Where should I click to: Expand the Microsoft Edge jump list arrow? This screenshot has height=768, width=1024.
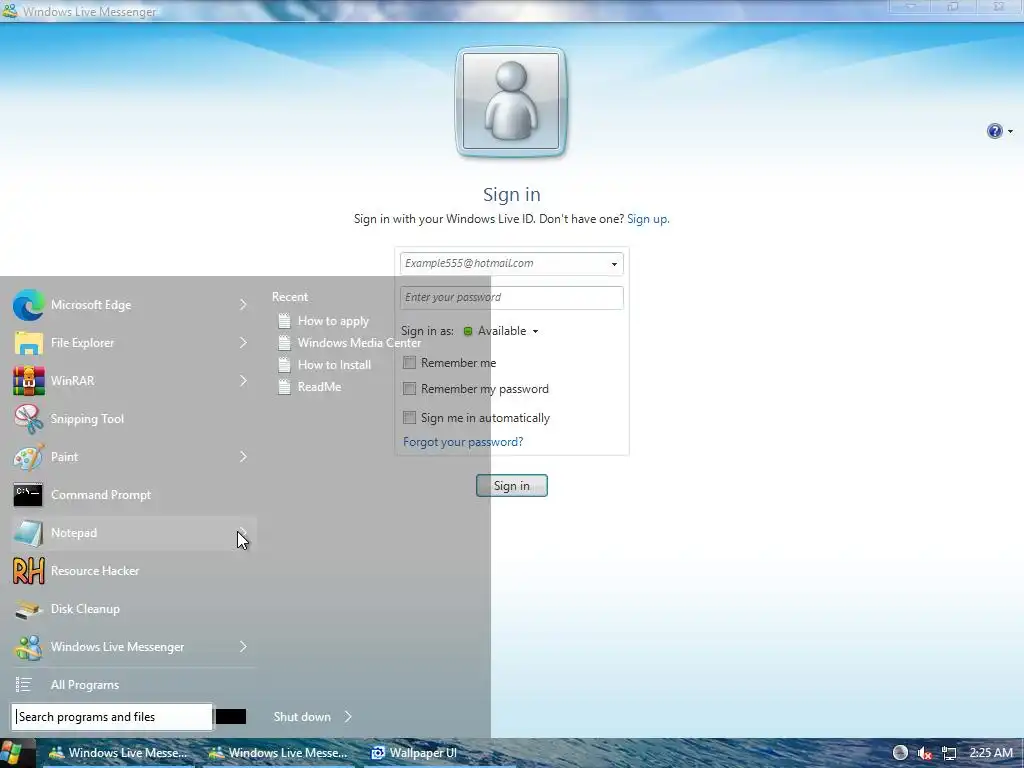pos(243,305)
